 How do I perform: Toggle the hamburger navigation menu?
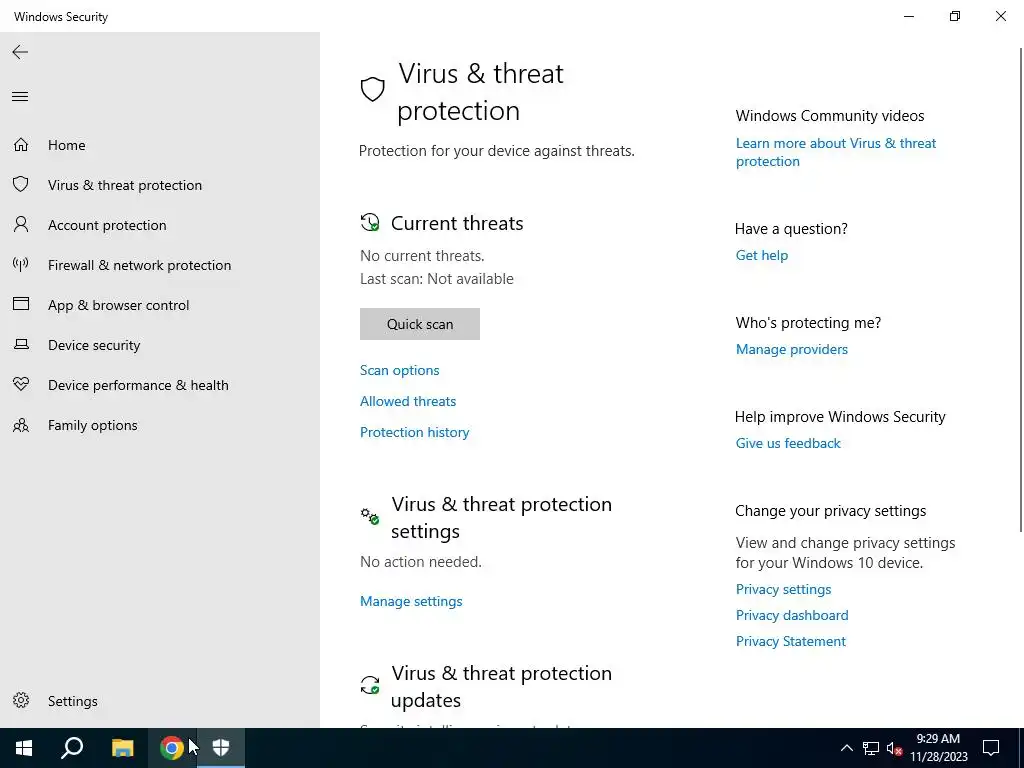(20, 97)
